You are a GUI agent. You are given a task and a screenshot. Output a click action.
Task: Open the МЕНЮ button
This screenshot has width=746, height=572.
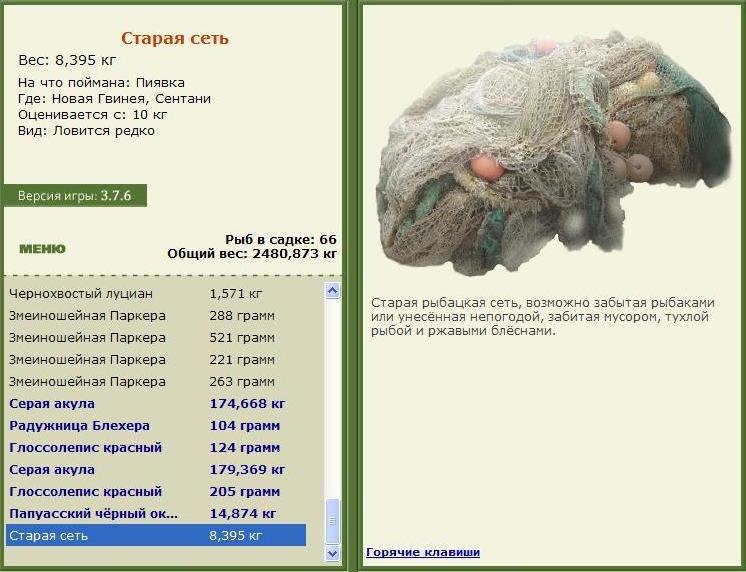[x=42, y=249]
